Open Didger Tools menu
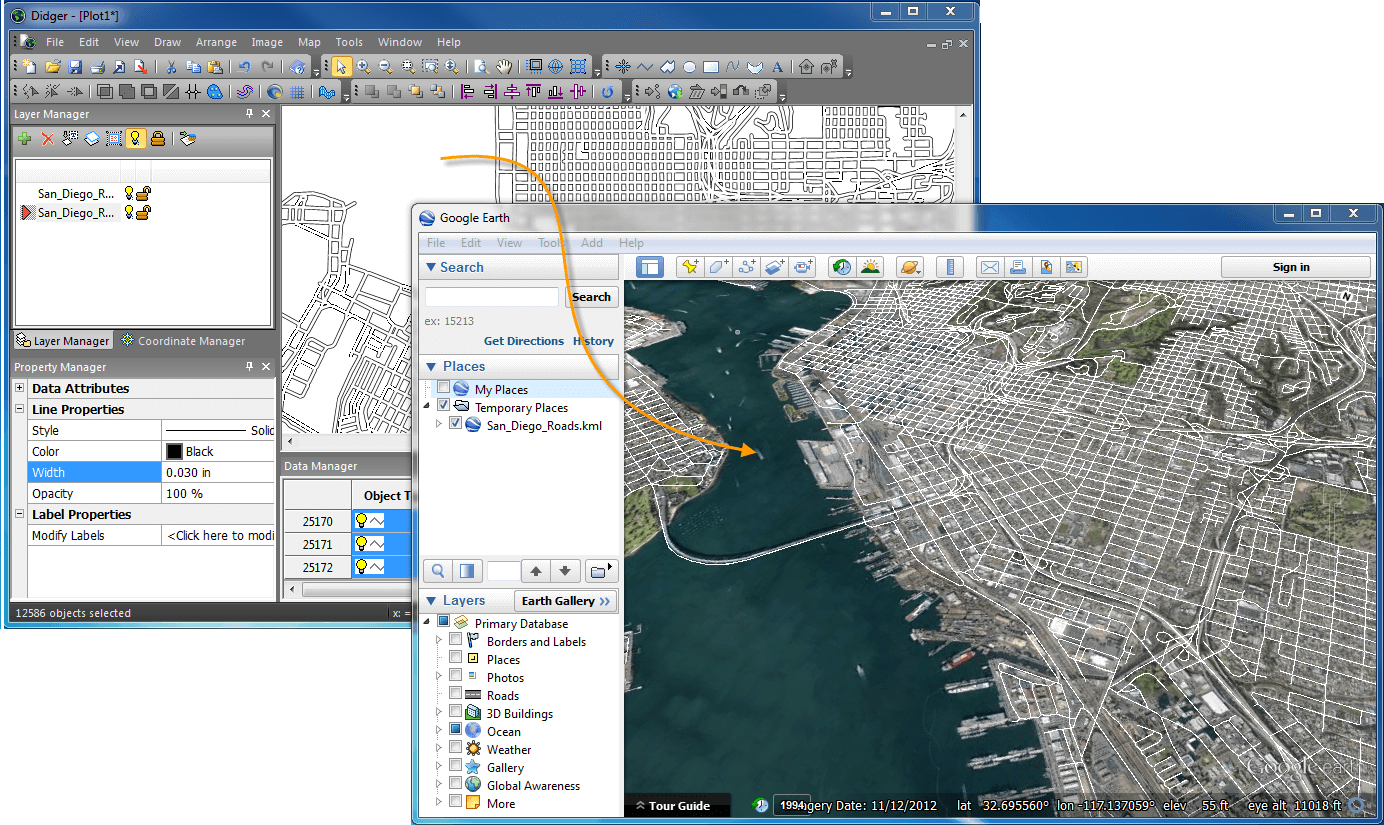Viewport: 1384px width, 825px height. 349,42
